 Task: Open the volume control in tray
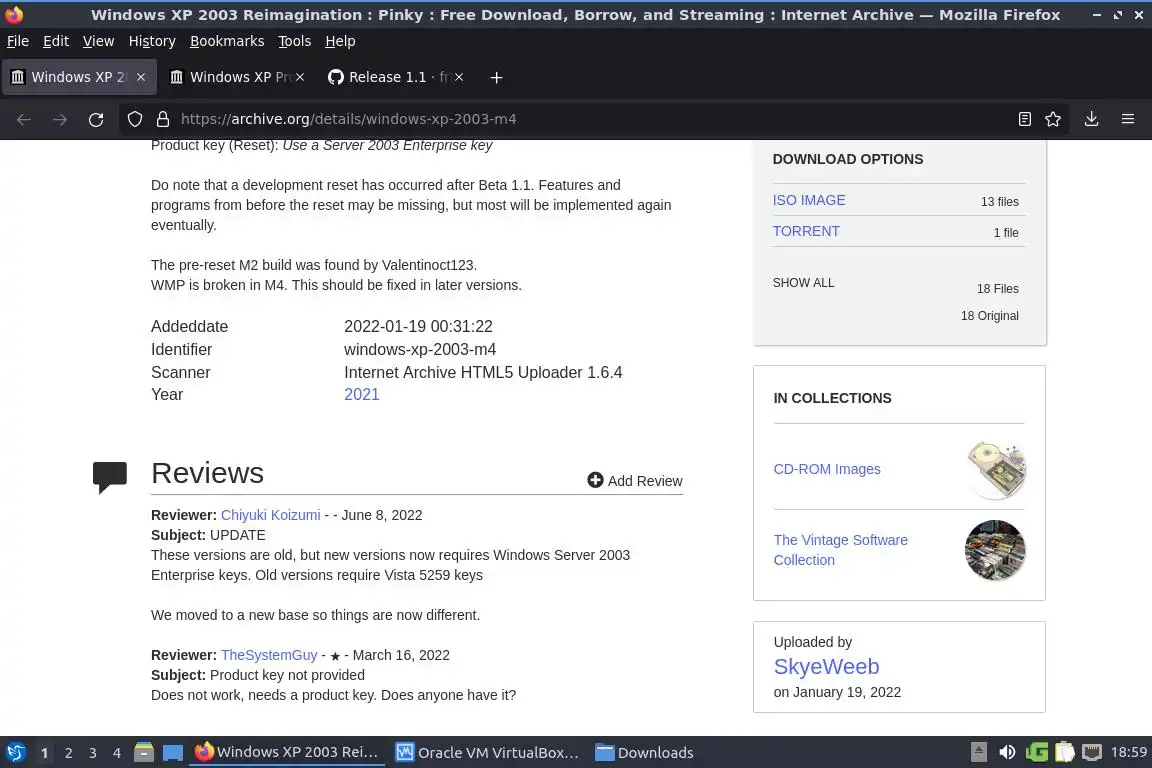pyautogui.click(x=1007, y=752)
